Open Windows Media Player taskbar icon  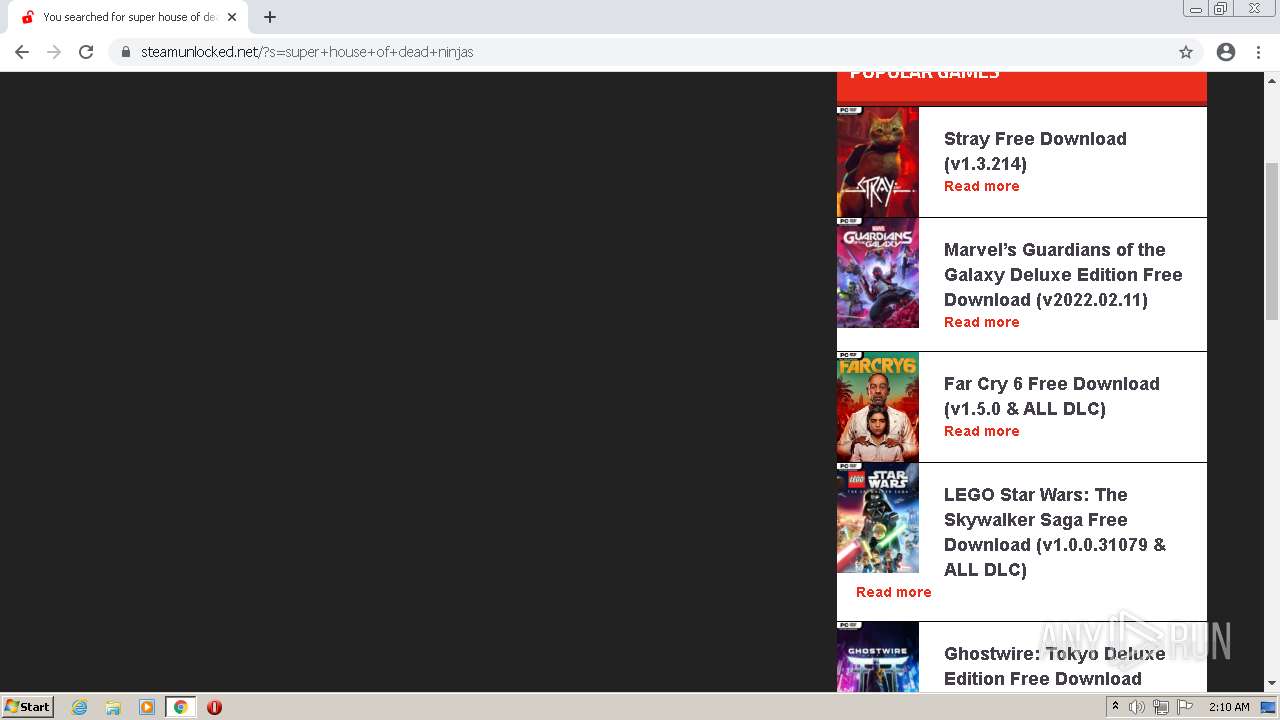click(147, 707)
